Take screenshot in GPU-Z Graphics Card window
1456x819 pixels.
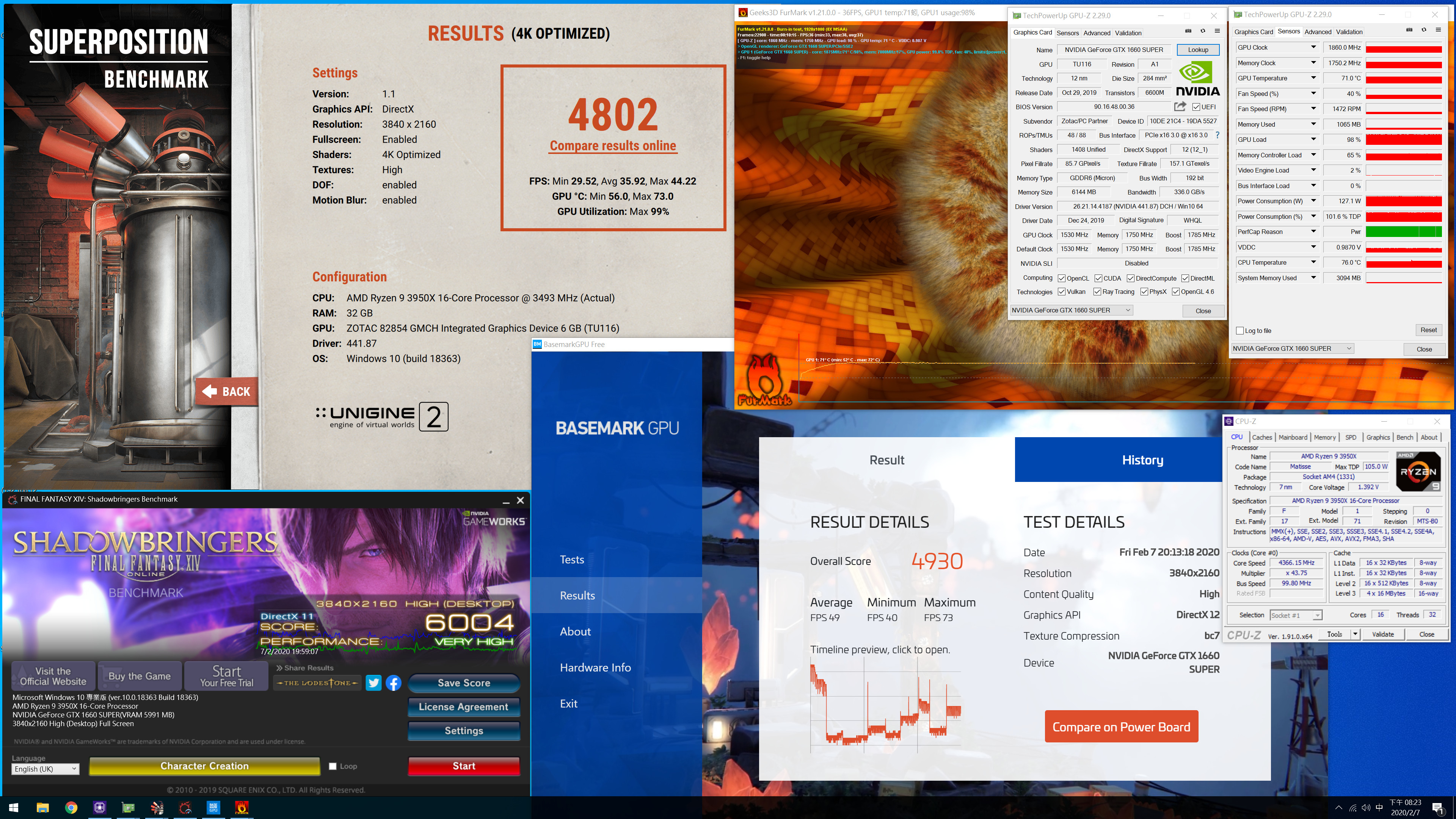pyautogui.click(x=1188, y=31)
